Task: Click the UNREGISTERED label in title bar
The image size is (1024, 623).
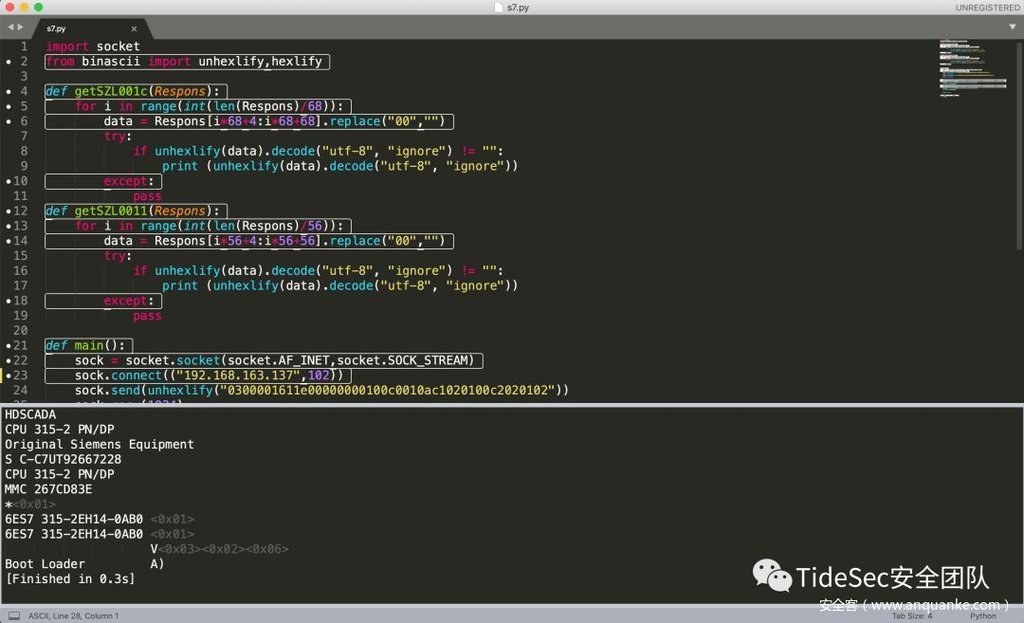Action: click(x=987, y=7)
